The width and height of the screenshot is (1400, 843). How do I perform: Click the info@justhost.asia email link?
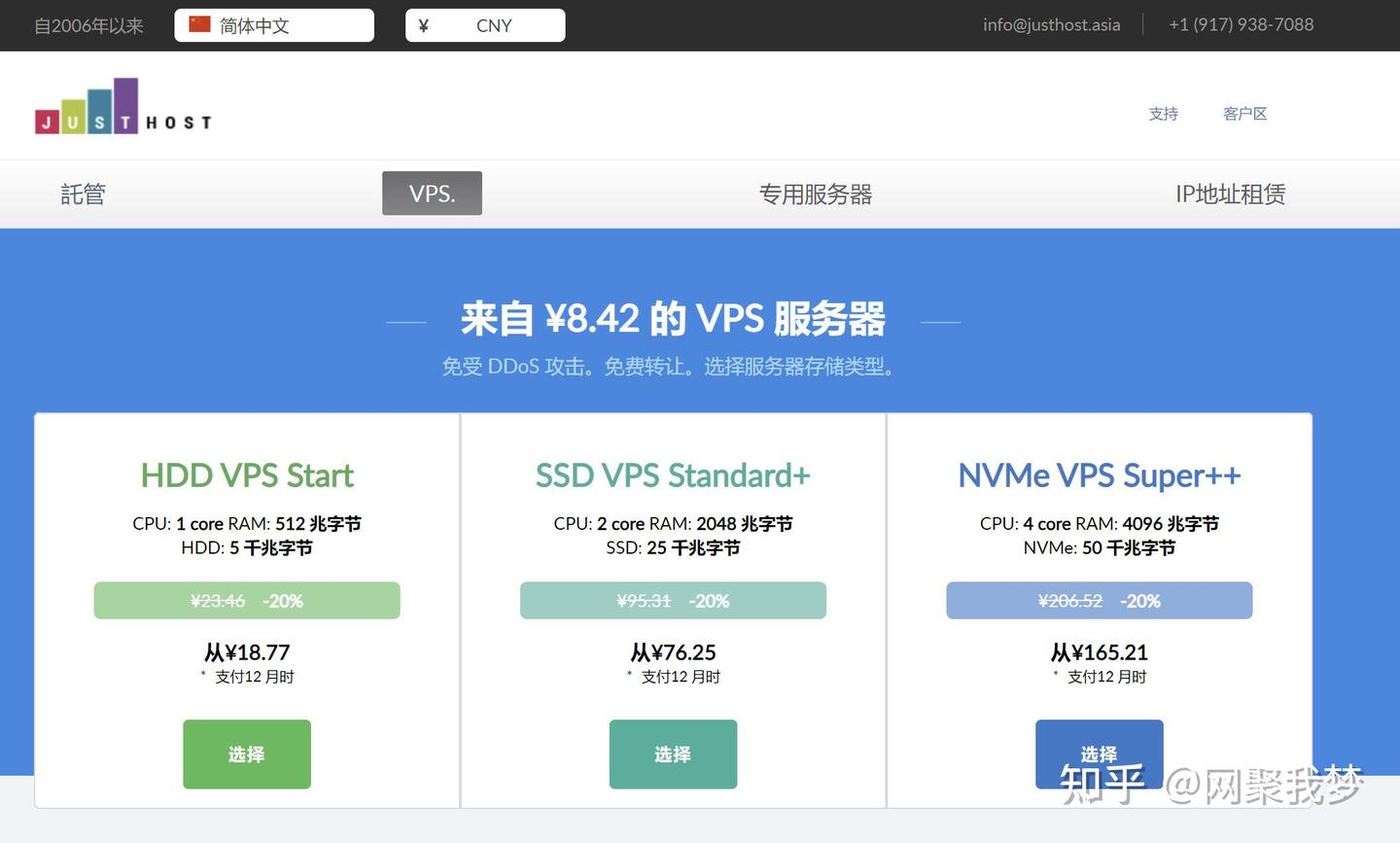pos(1051,25)
